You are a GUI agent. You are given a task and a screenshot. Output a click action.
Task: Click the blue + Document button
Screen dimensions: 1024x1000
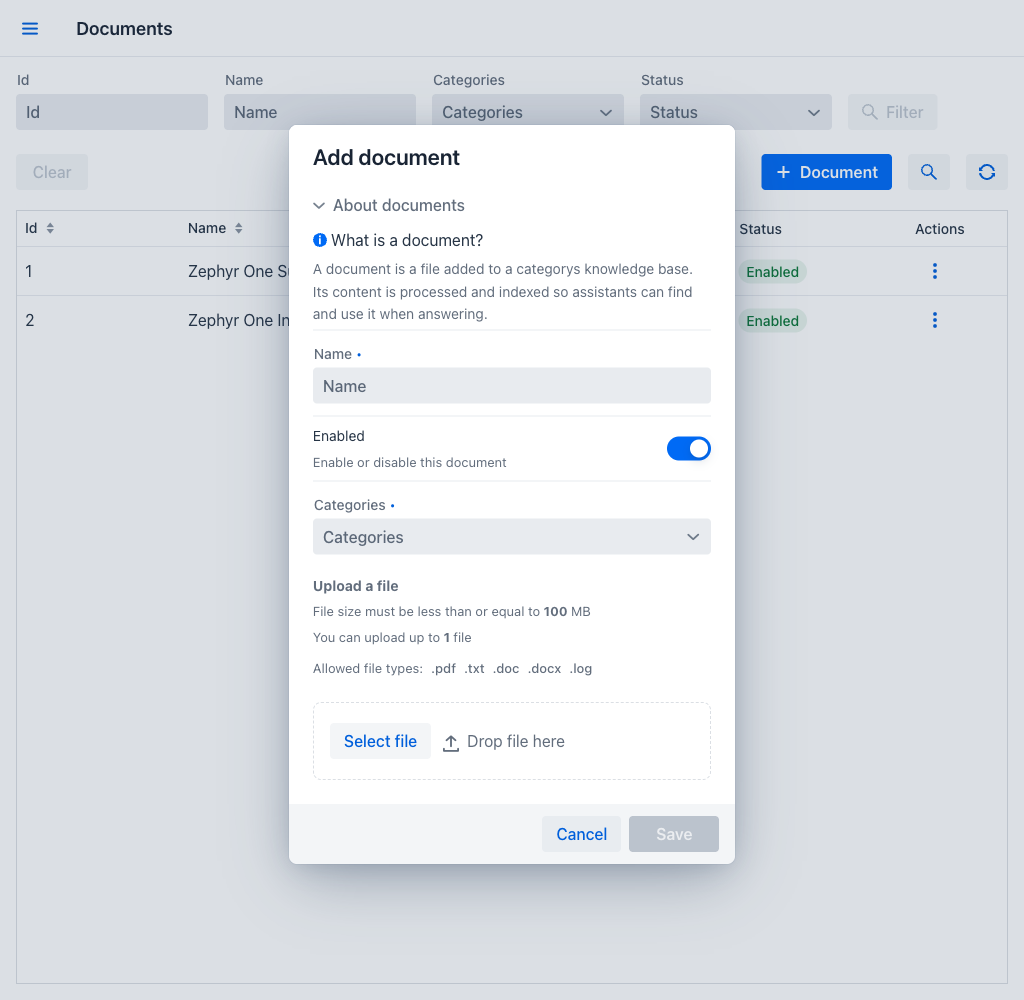[x=826, y=172]
